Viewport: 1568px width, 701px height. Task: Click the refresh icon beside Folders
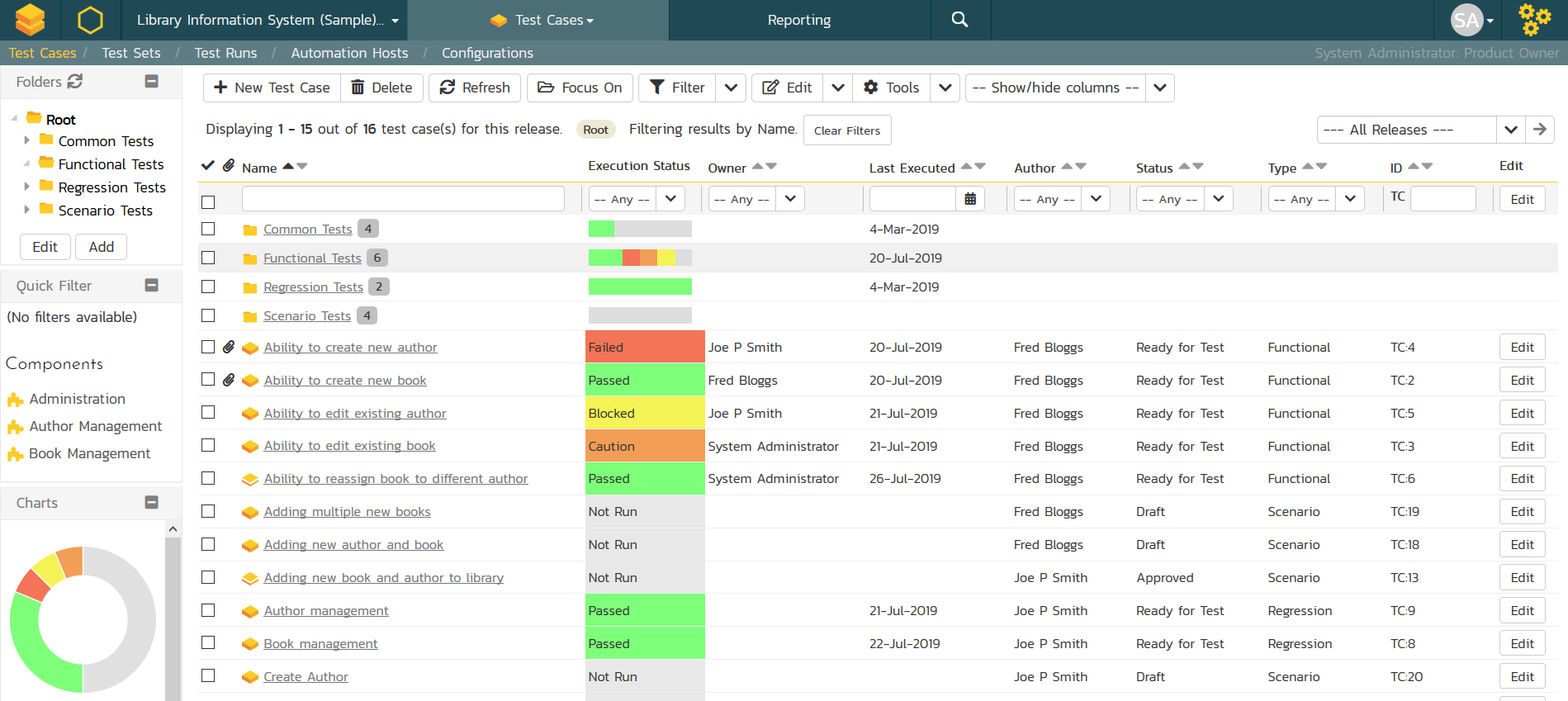click(75, 81)
